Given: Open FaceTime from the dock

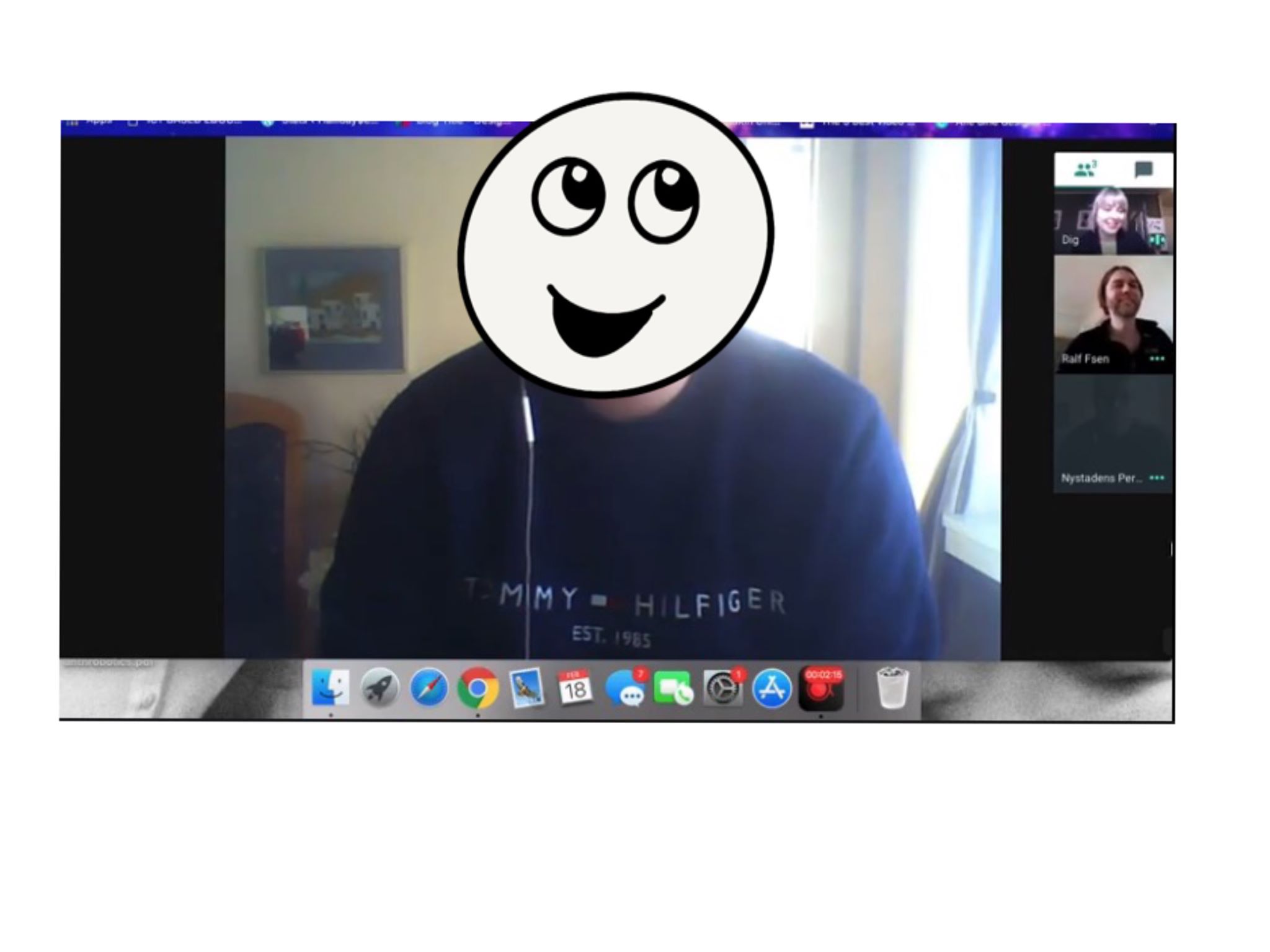Looking at the screenshot, I should click(x=673, y=687).
